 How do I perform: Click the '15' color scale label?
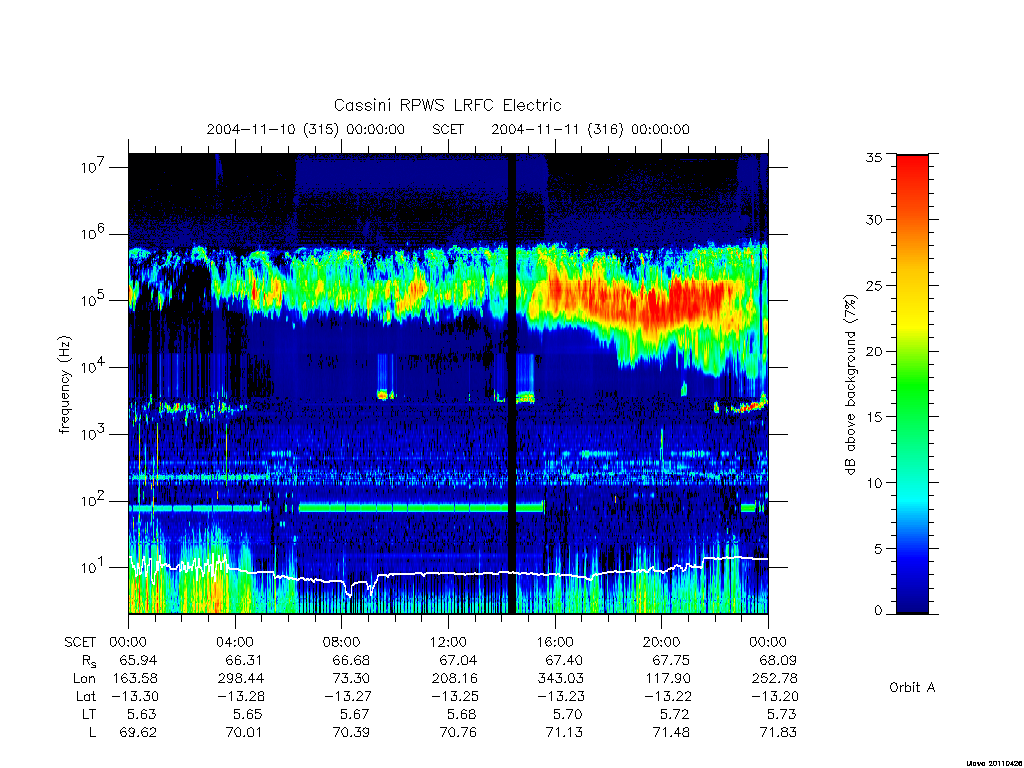pos(874,417)
